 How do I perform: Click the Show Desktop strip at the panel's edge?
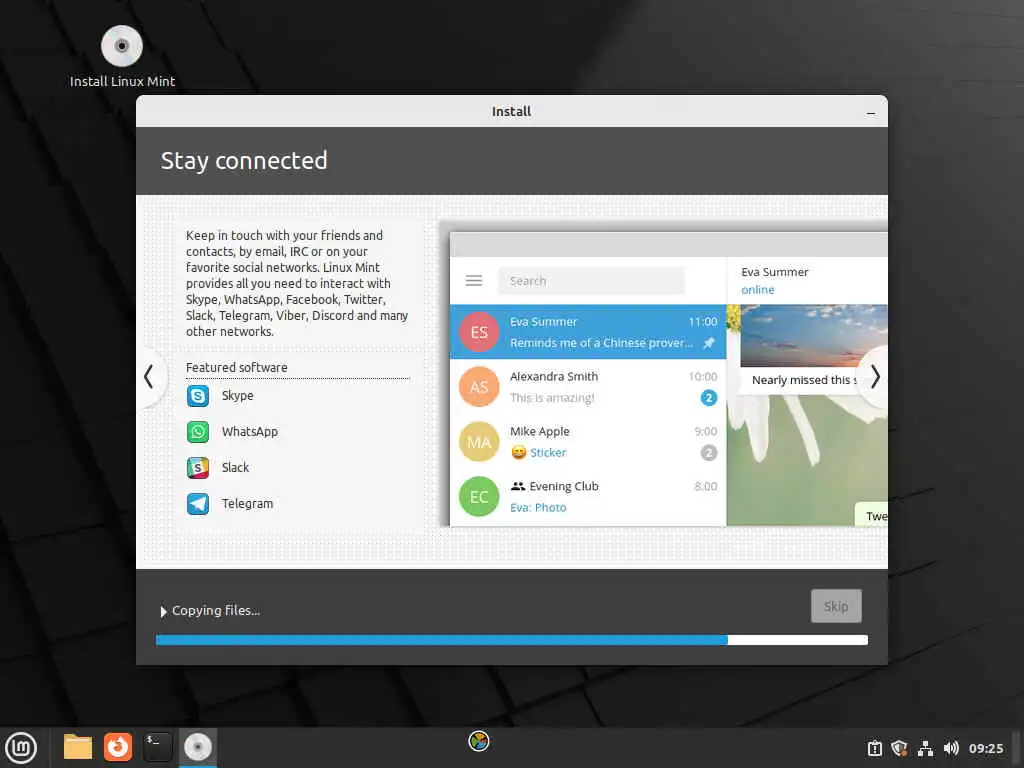1017,748
